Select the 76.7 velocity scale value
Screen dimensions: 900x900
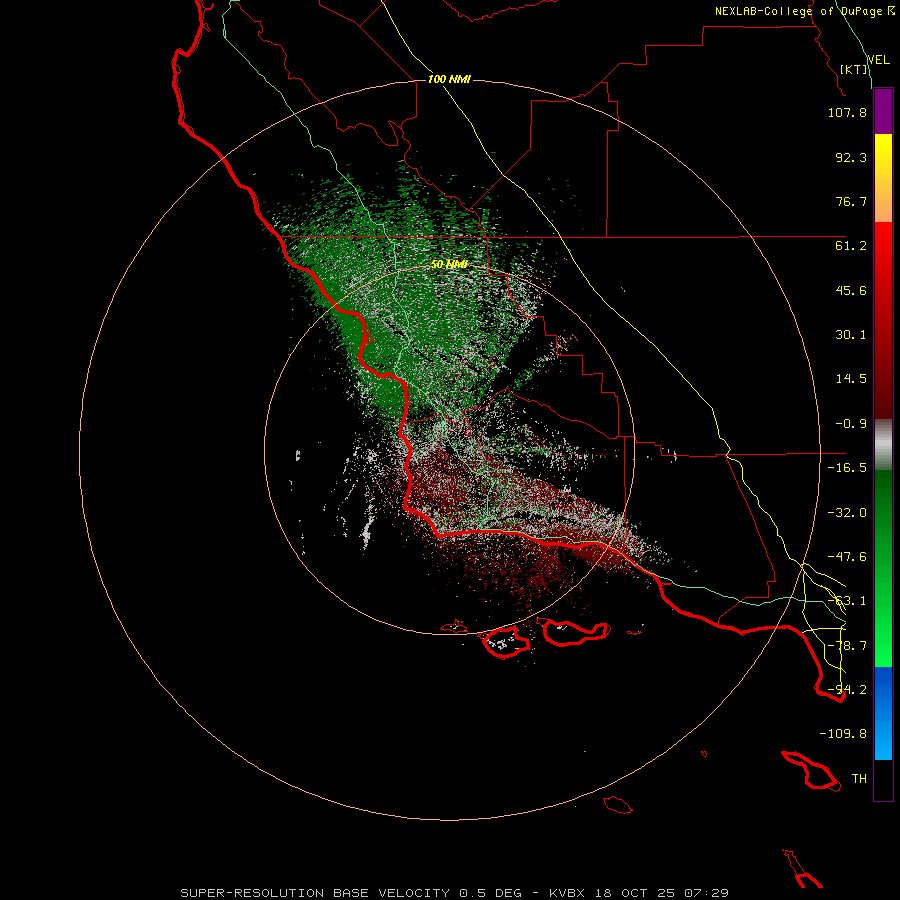click(x=851, y=201)
